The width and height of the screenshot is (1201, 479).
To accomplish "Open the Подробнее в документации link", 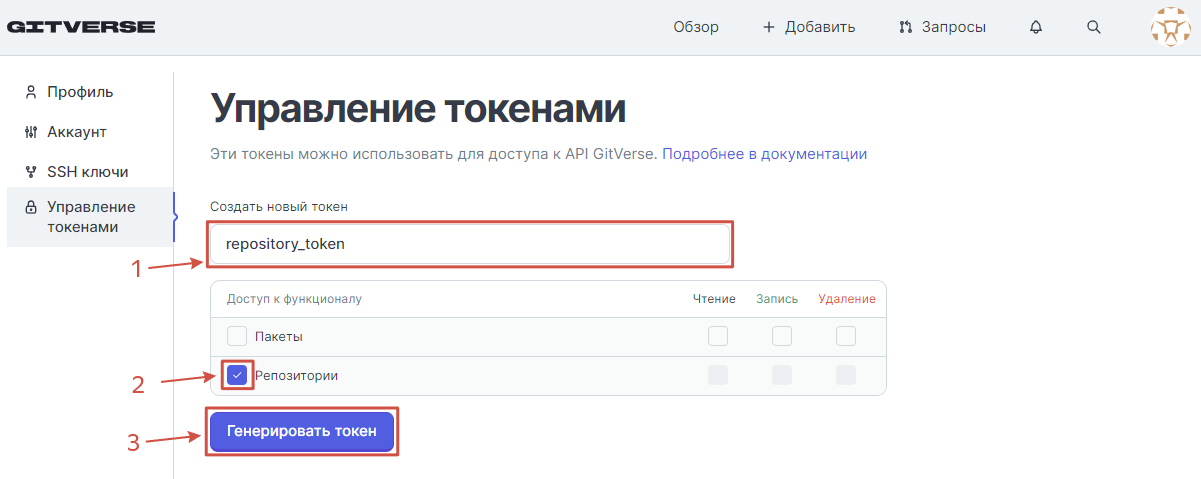I will tap(764, 154).
